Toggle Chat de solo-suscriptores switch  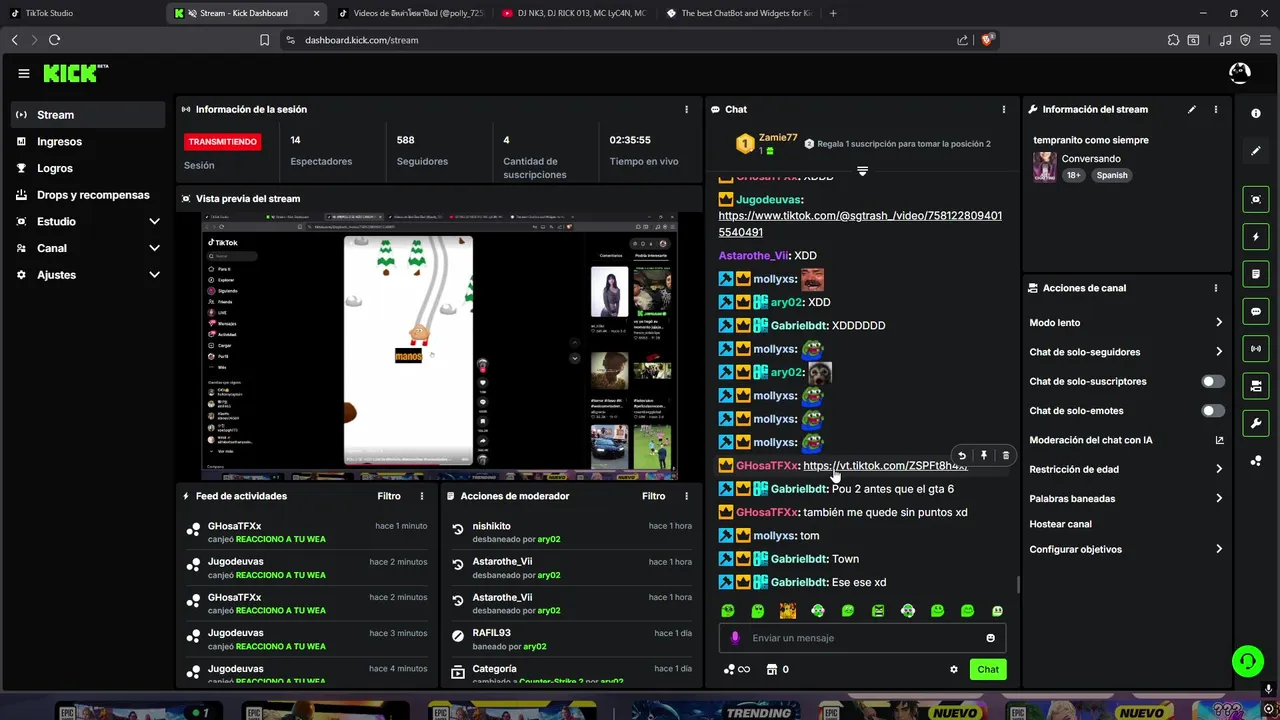pos(1213,382)
